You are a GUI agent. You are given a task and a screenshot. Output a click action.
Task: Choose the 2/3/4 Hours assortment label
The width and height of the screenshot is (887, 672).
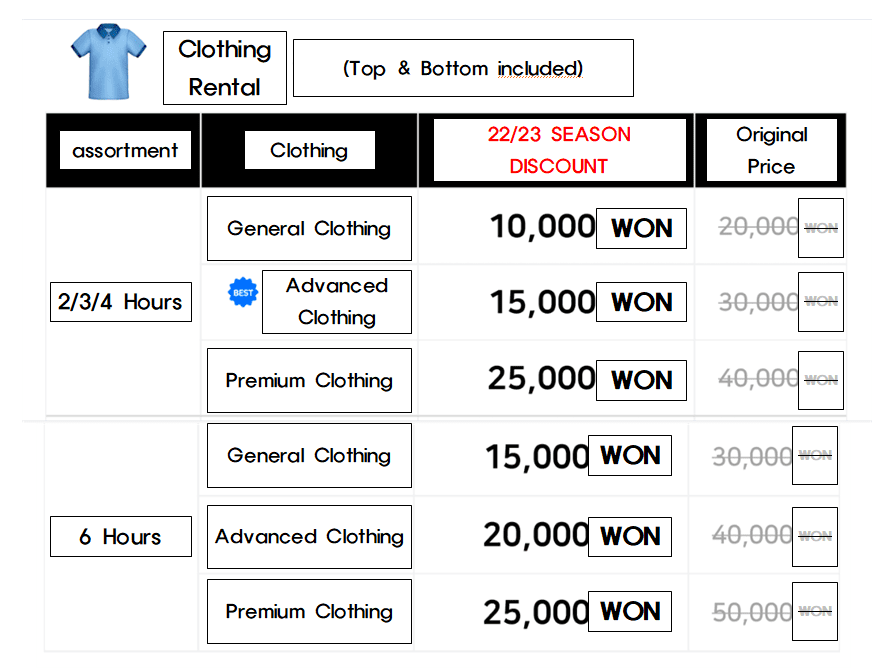point(120,302)
